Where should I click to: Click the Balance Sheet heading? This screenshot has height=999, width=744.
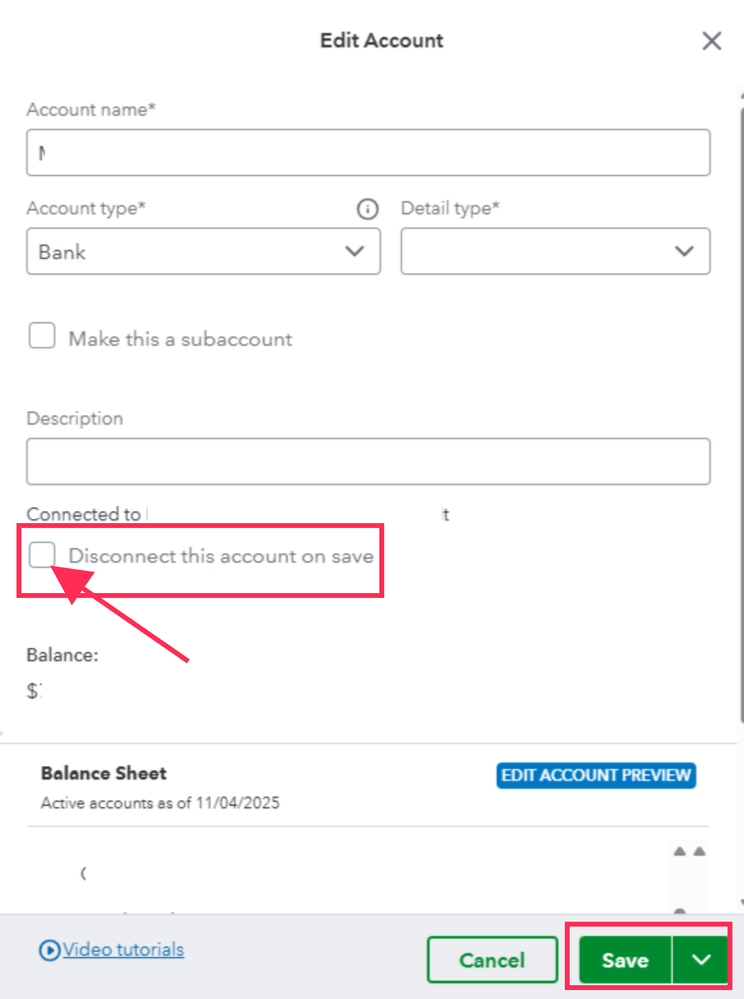click(103, 773)
